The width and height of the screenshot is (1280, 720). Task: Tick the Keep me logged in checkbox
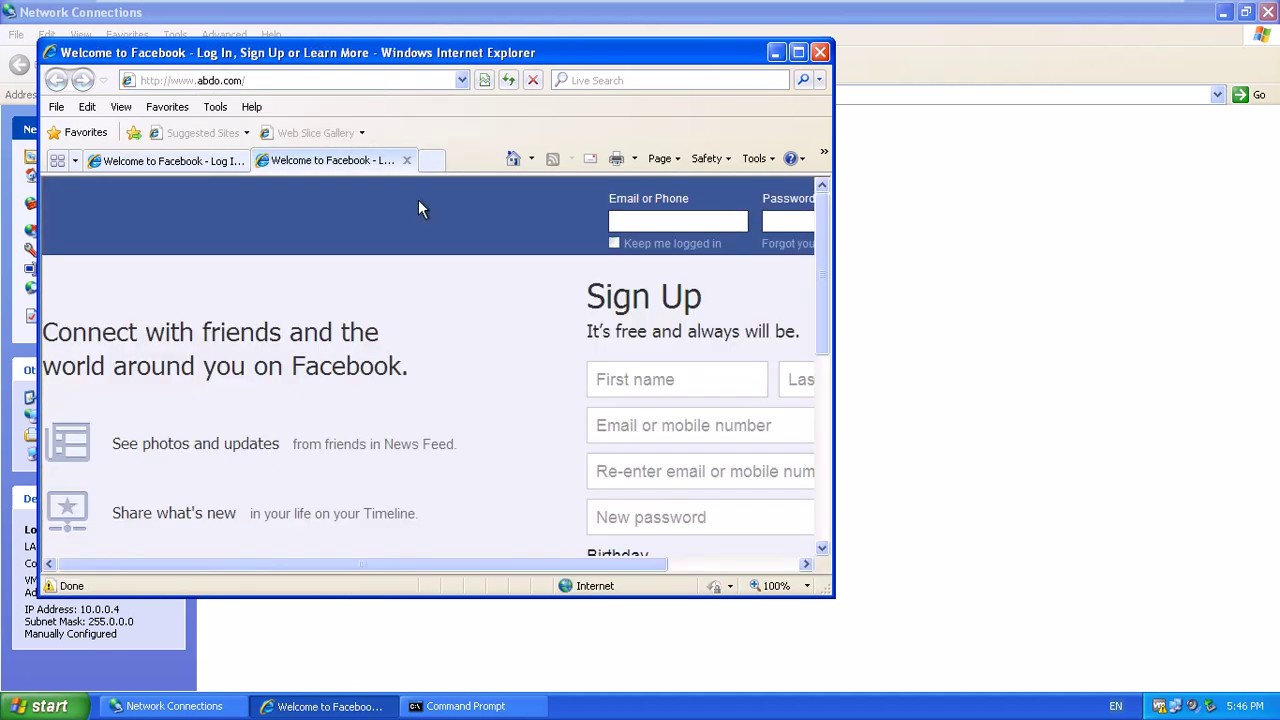pyautogui.click(x=614, y=243)
